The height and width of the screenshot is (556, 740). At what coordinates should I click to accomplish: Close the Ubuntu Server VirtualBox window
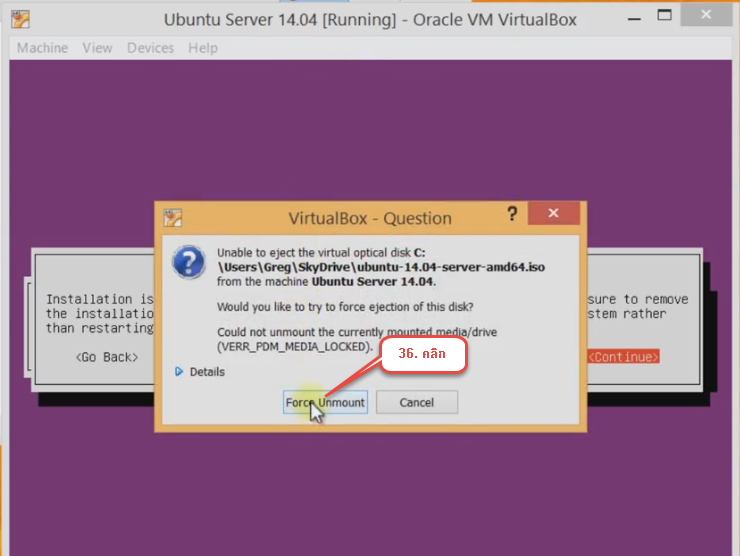pyautogui.click(x=706, y=15)
